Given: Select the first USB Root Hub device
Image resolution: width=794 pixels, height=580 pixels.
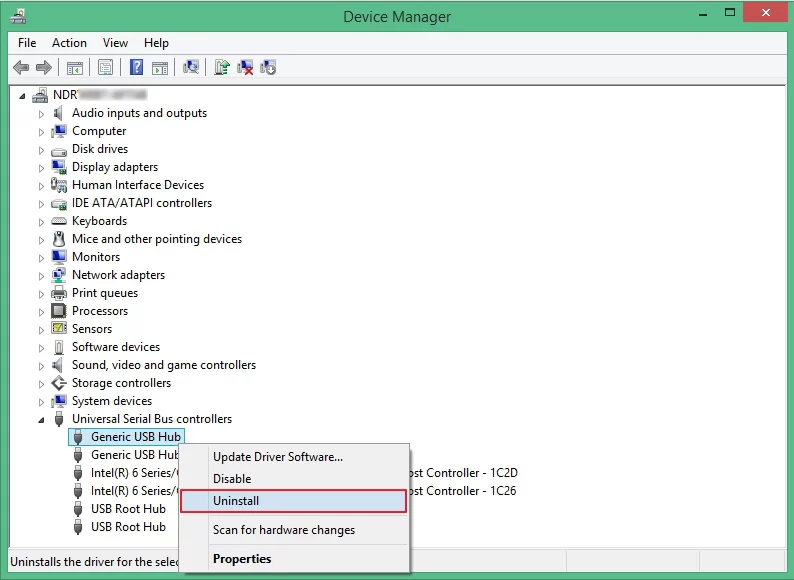Looking at the screenshot, I should pos(128,509).
